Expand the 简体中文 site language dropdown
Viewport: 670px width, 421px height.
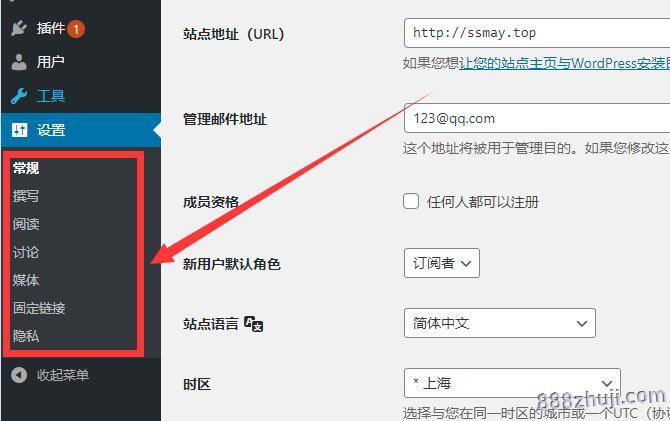coord(500,323)
